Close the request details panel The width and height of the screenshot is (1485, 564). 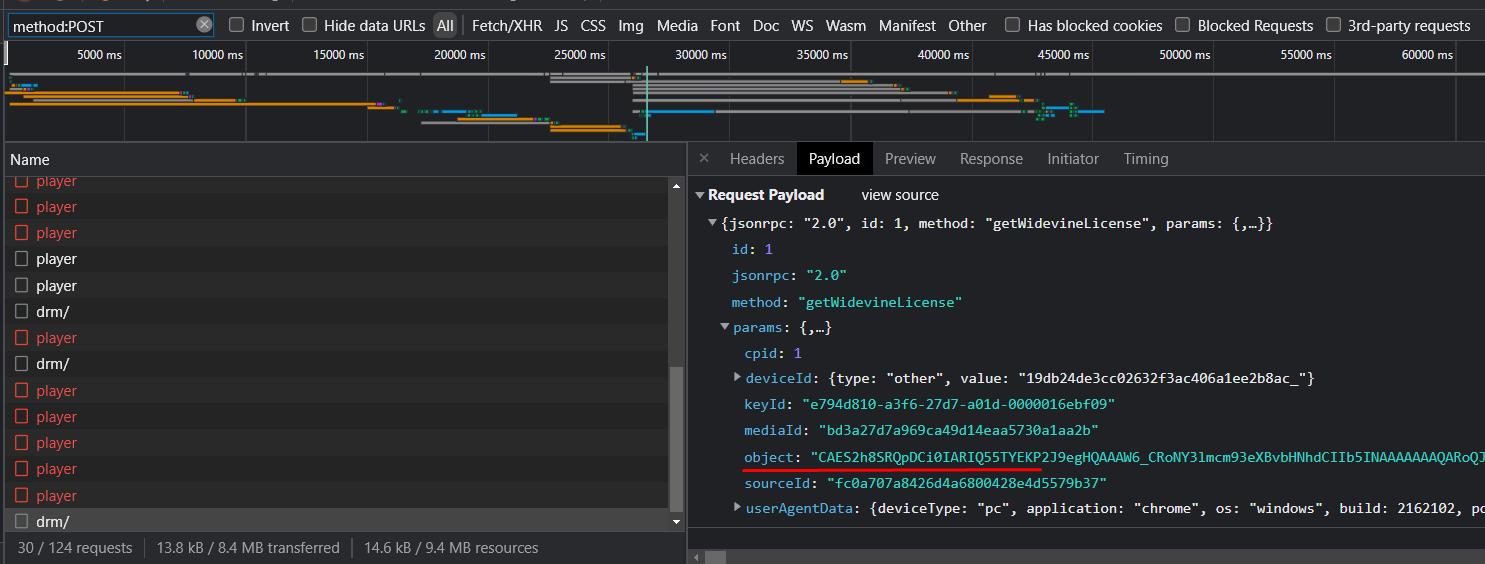click(704, 158)
